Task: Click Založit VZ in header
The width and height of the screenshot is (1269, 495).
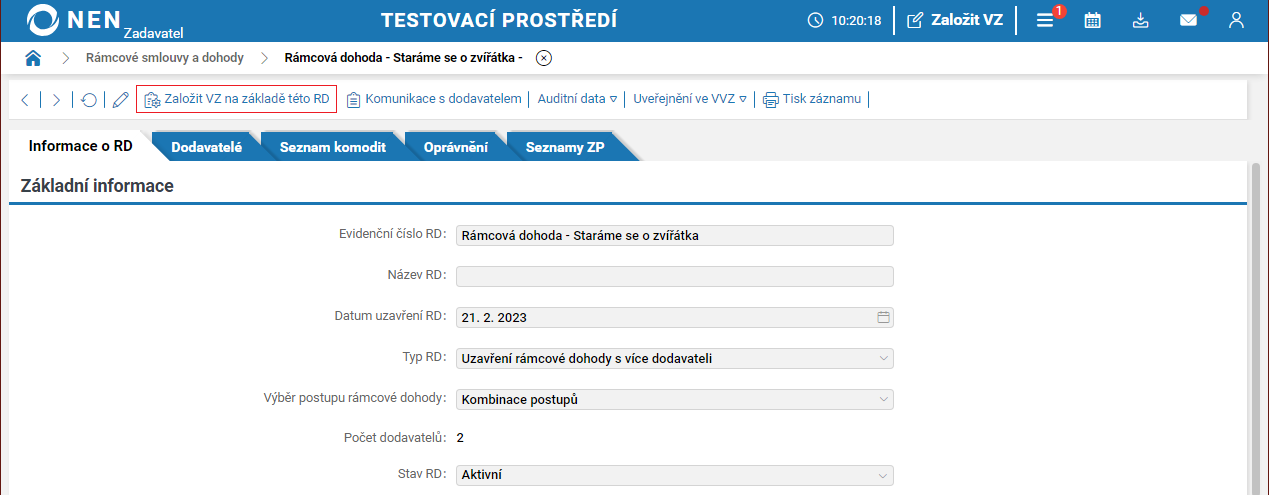Action: [x=954, y=20]
